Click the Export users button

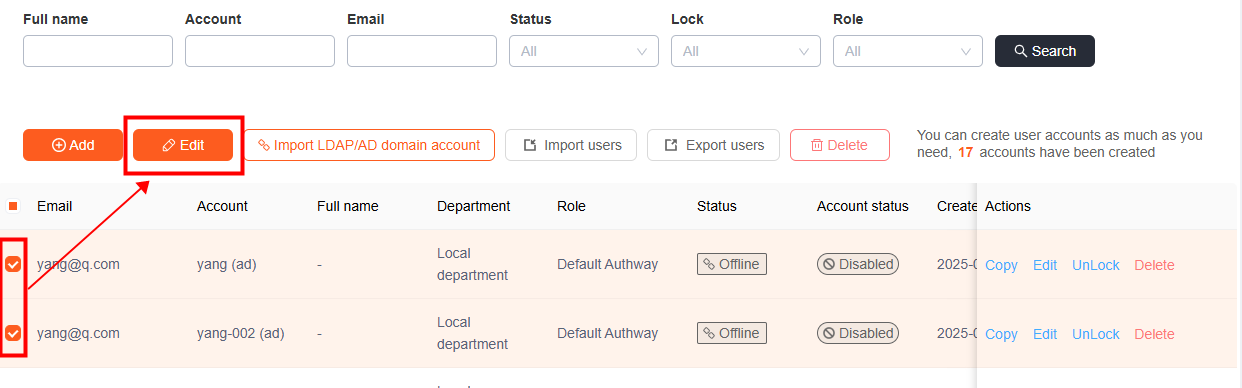tap(713, 145)
